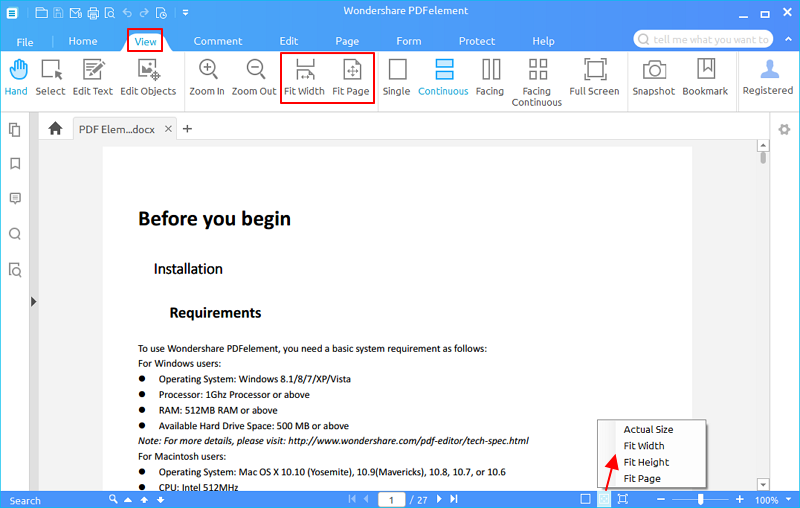Open the Page tab

(x=347, y=41)
